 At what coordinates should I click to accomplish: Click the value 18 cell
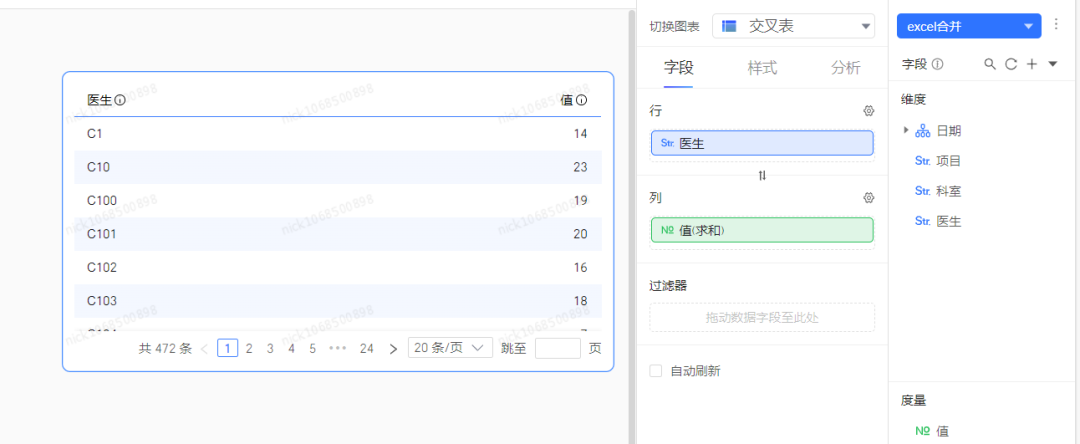(580, 301)
